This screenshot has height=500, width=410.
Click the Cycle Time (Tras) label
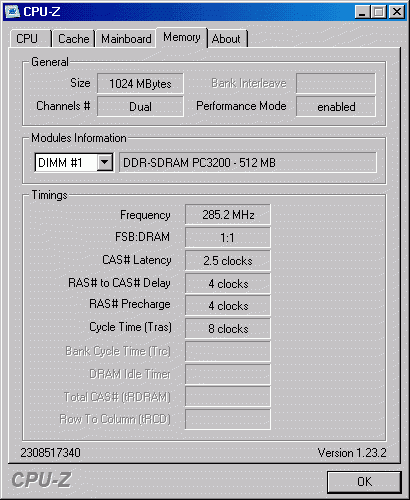point(130,327)
